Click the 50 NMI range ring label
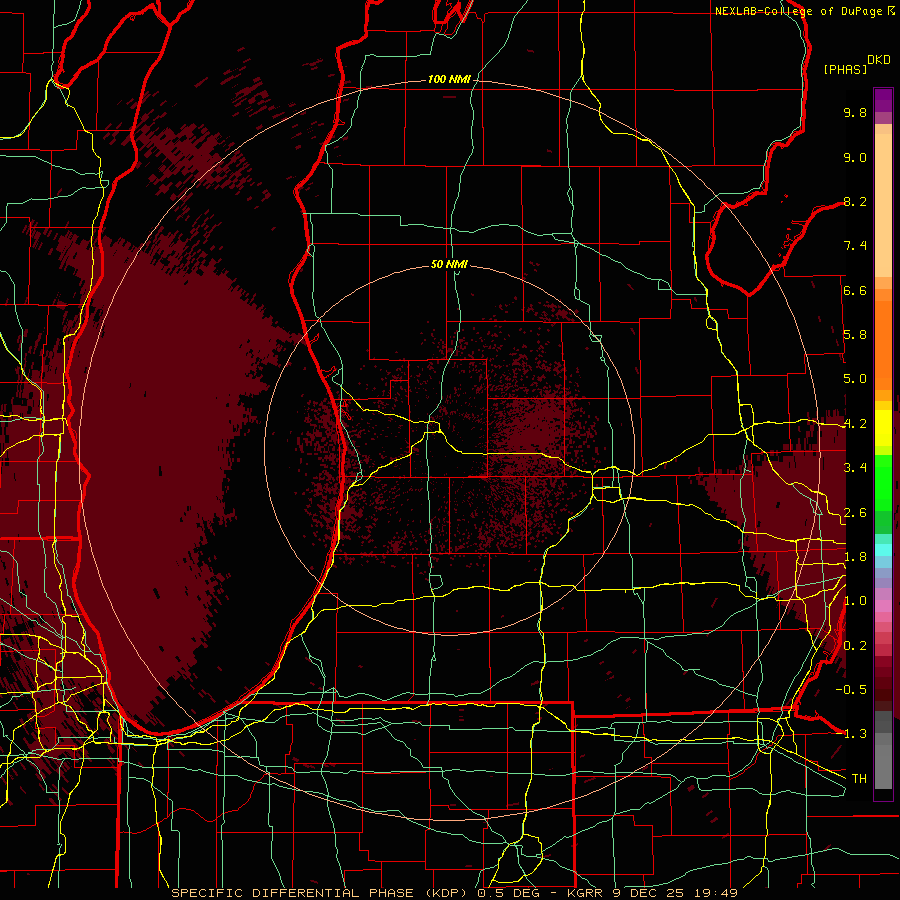The image size is (900, 900). (x=449, y=264)
